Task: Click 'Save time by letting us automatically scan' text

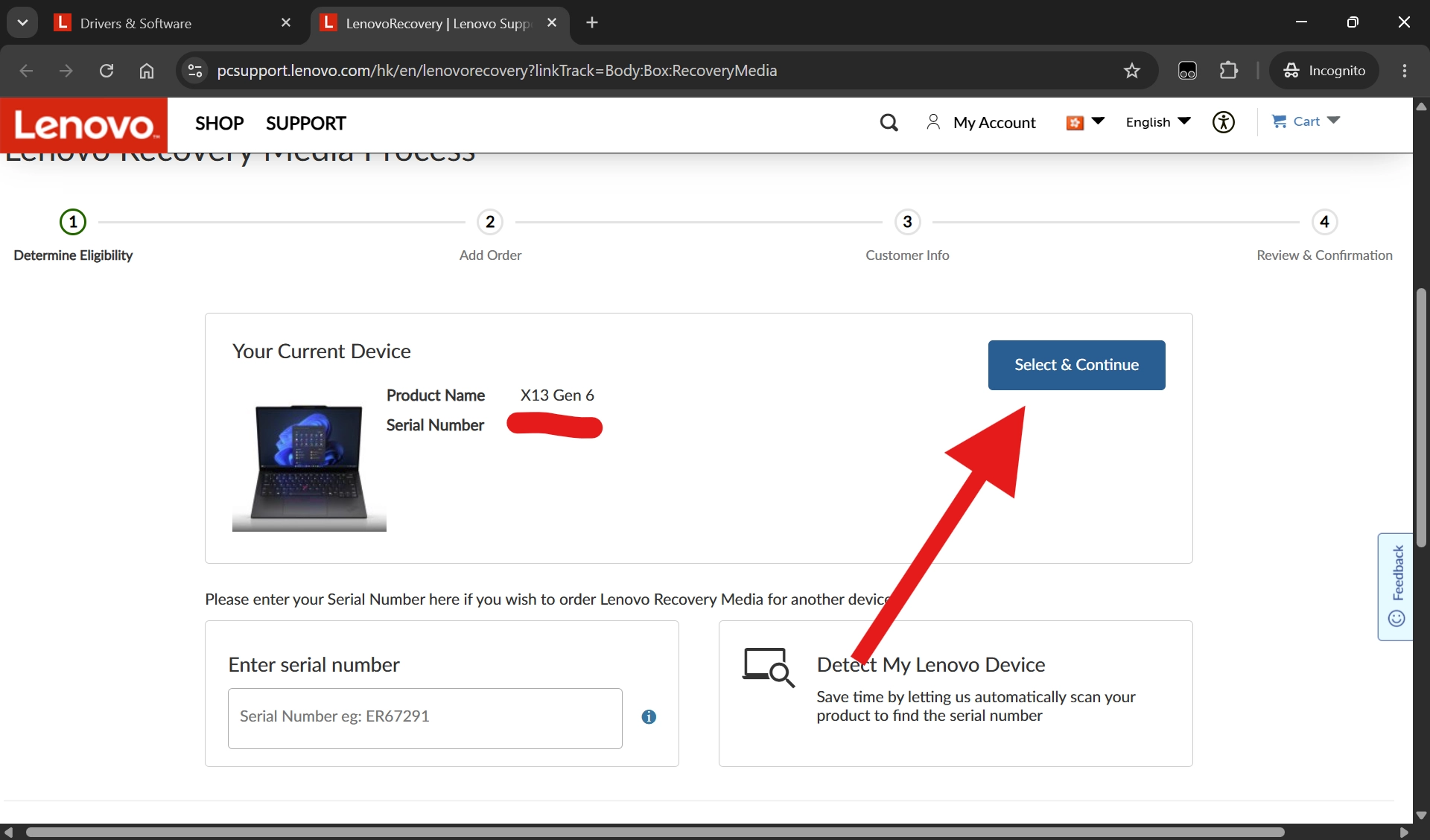Action: 976,706
